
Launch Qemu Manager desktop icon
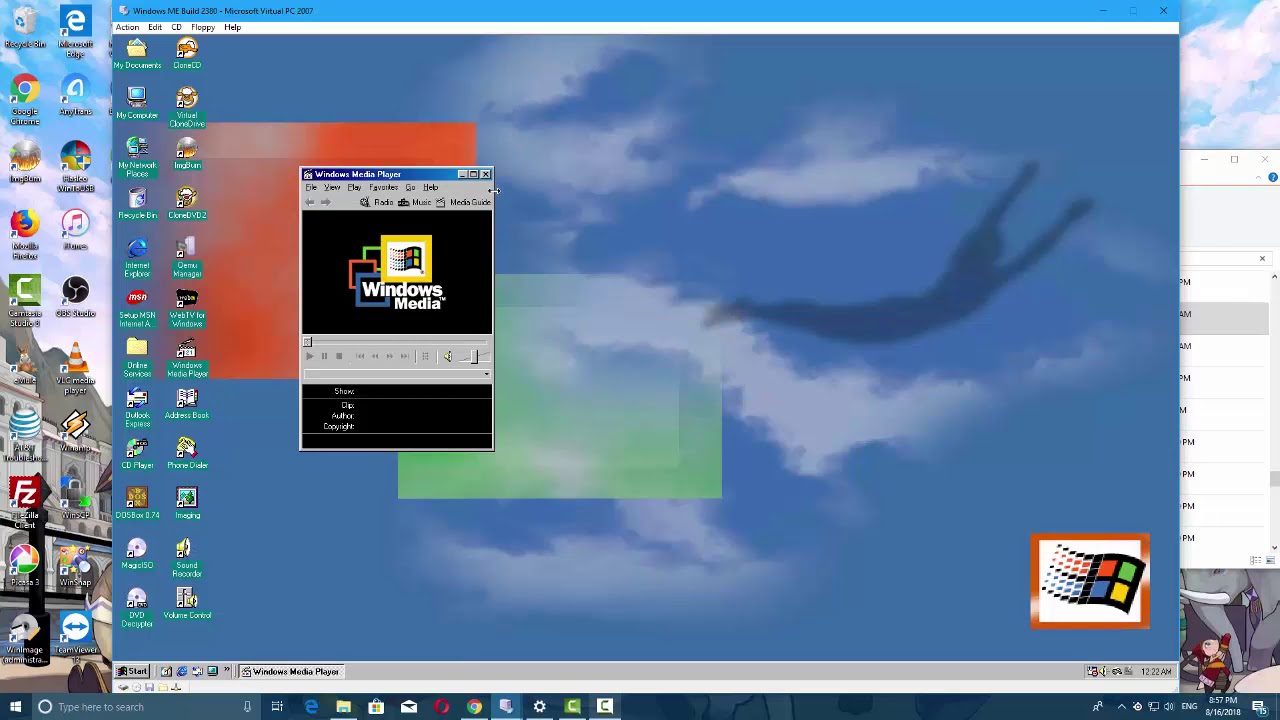pos(187,257)
